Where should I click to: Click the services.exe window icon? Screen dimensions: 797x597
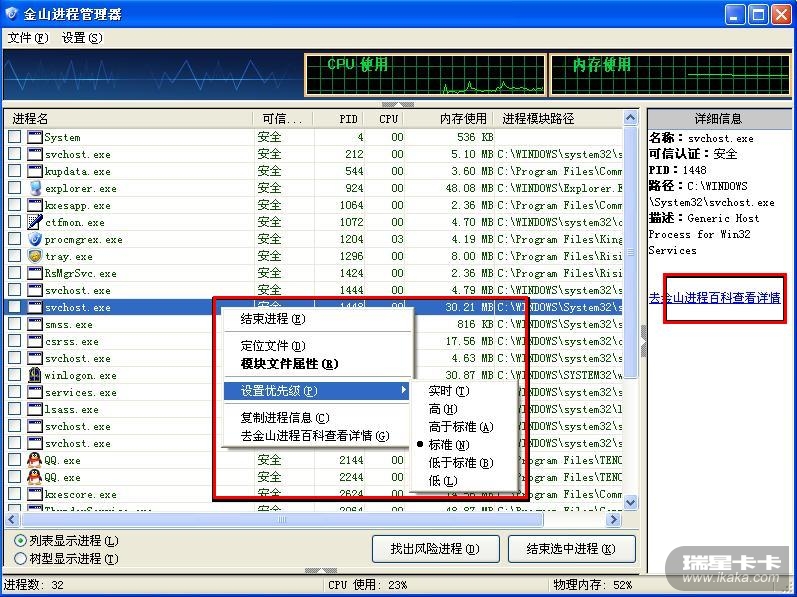tap(35, 392)
